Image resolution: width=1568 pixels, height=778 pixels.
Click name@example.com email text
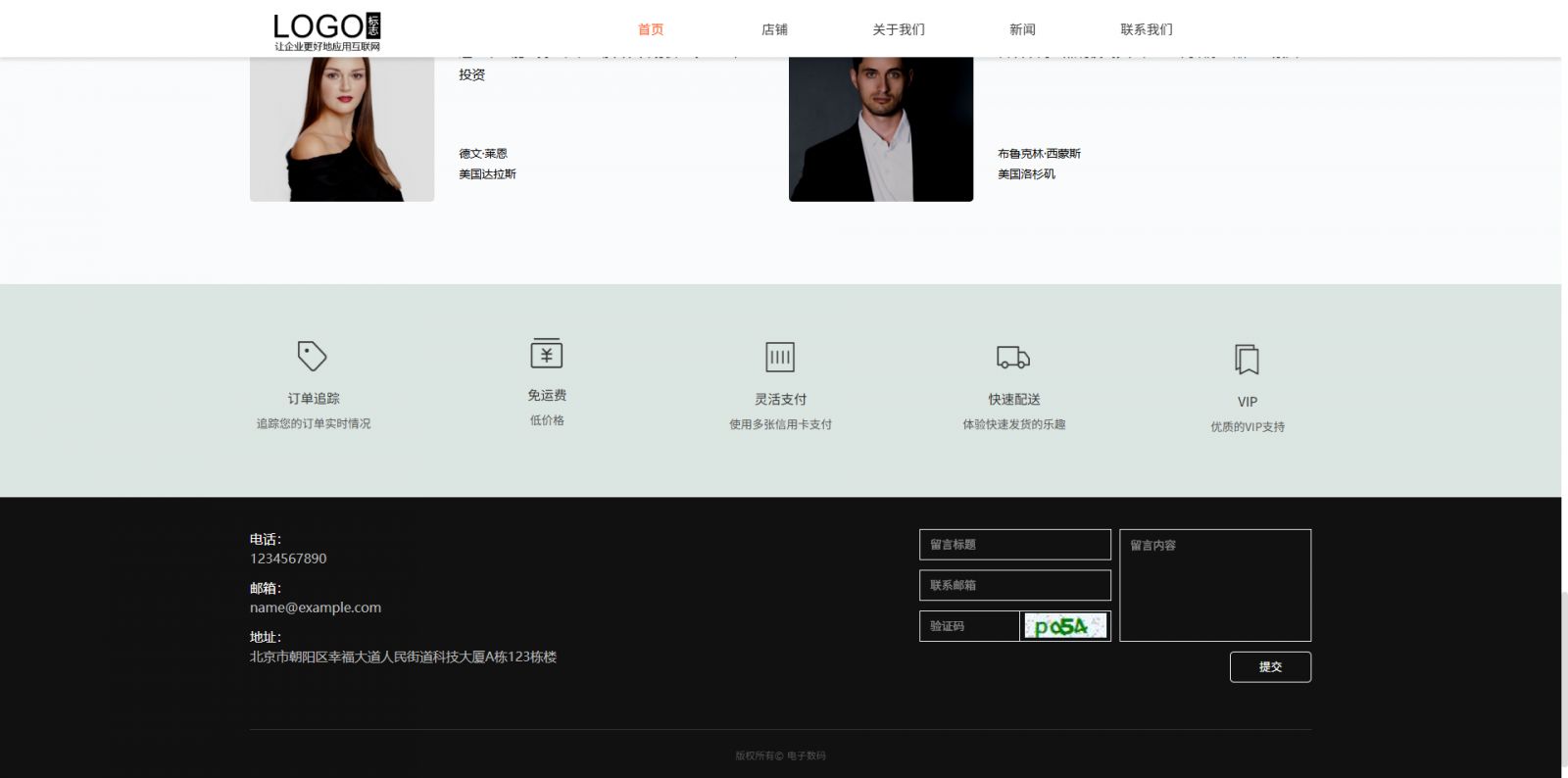[316, 608]
